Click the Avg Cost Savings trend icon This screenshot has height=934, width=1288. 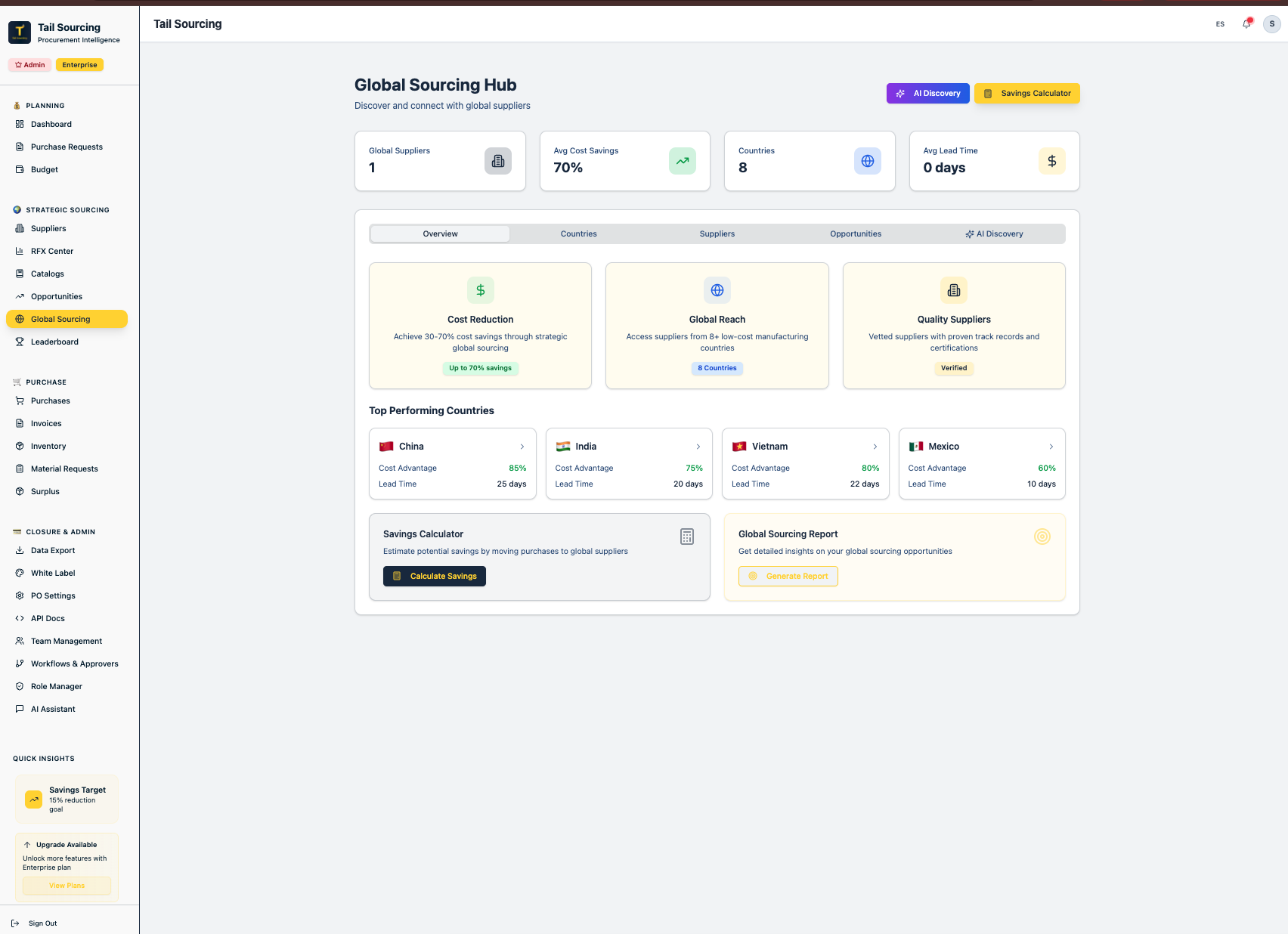pos(683,161)
